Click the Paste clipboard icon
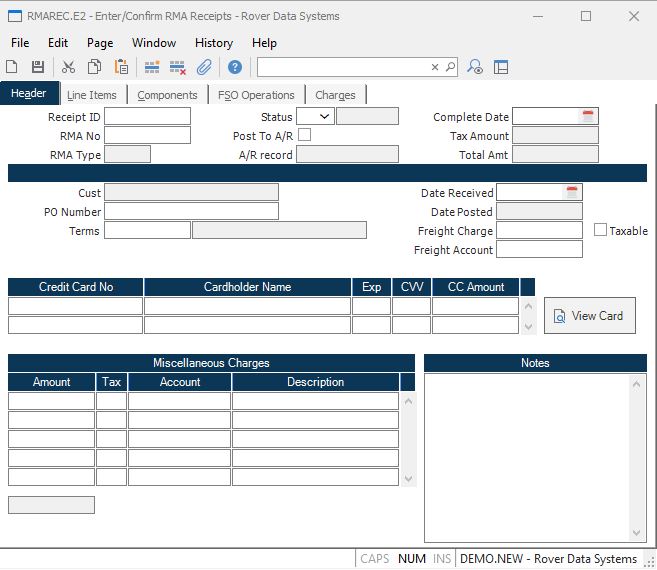 coord(121,67)
